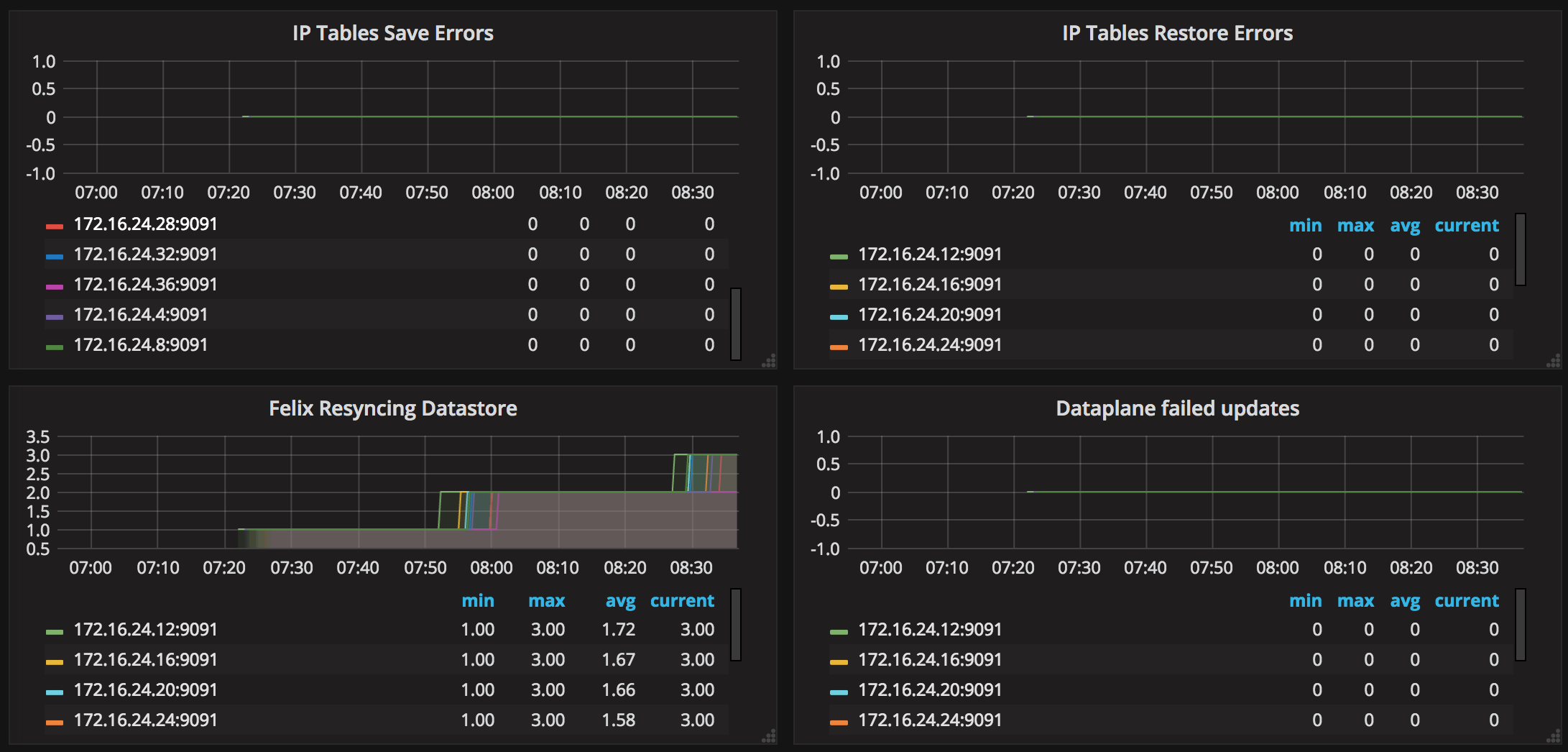Image resolution: width=1568 pixels, height=752 pixels.
Task: Click the IP Tables Save Errors resize handle
Action: 769,361
